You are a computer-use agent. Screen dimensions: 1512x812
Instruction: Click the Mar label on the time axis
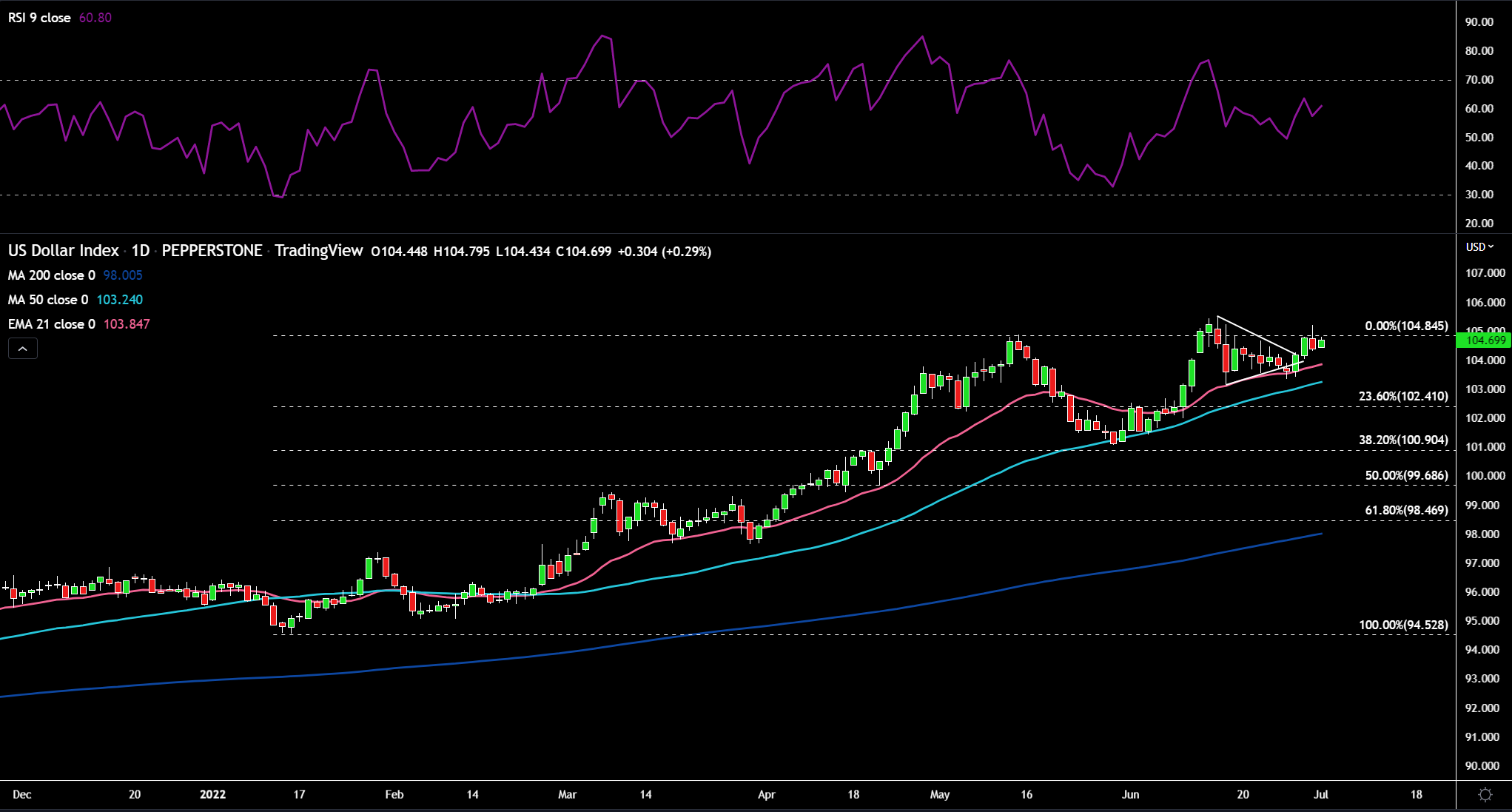point(568,794)
